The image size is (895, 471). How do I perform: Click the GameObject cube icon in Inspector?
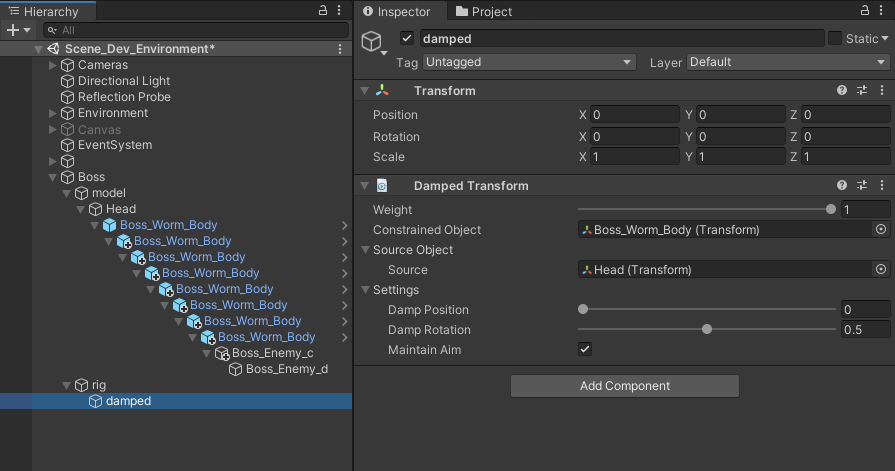pyautogui.click(x=372, y=41)
